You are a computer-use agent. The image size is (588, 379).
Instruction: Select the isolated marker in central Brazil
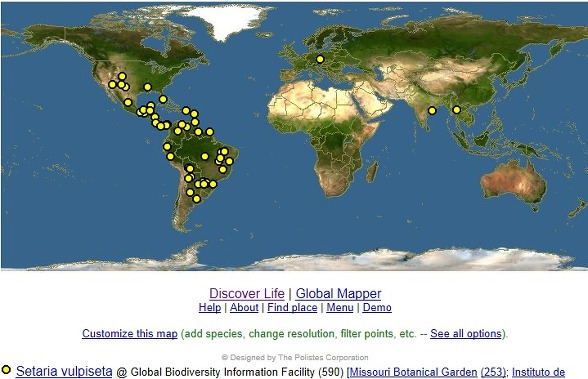tap(205, 156)
